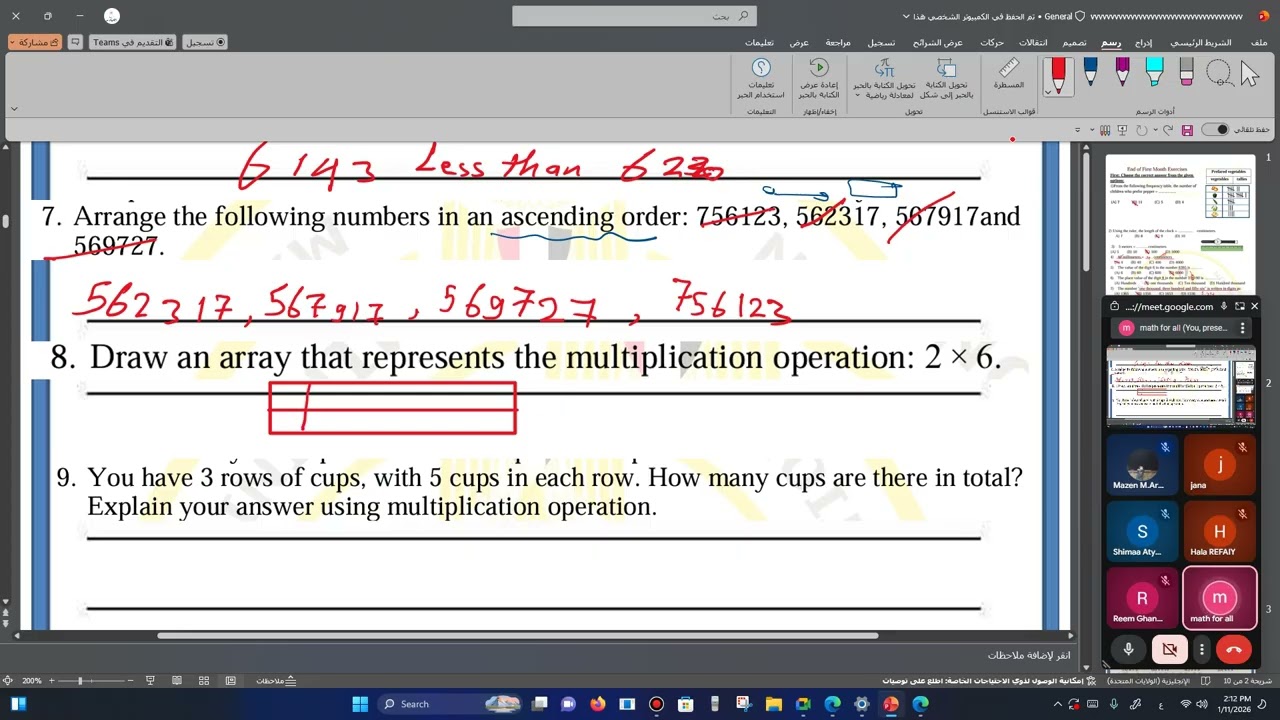
Task: Click Notes (ملاحظات) in status bar
Action: (x=275, y=681)
